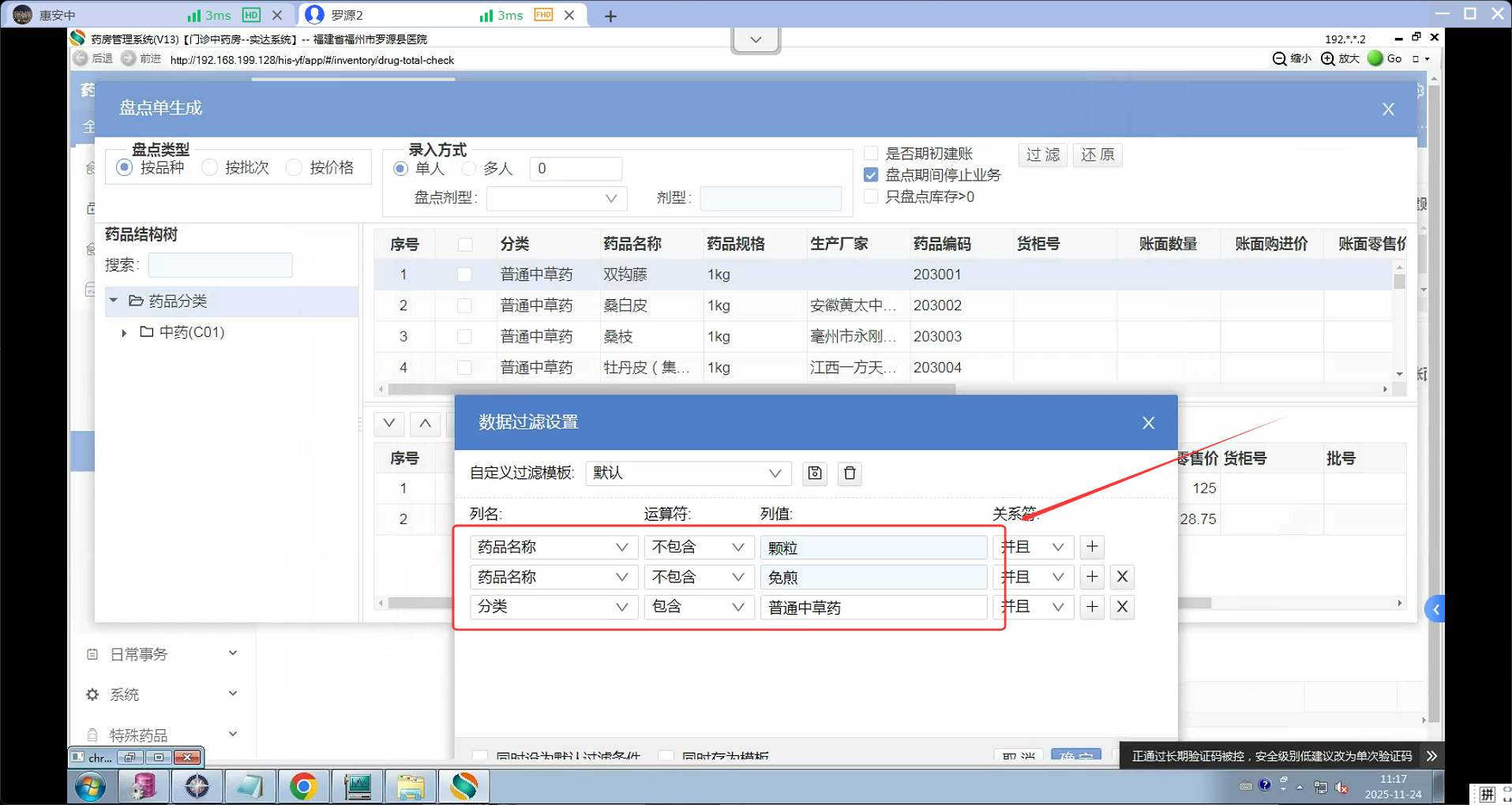Tick the checkbox for the 桑白皮 row

coord(464,305)
